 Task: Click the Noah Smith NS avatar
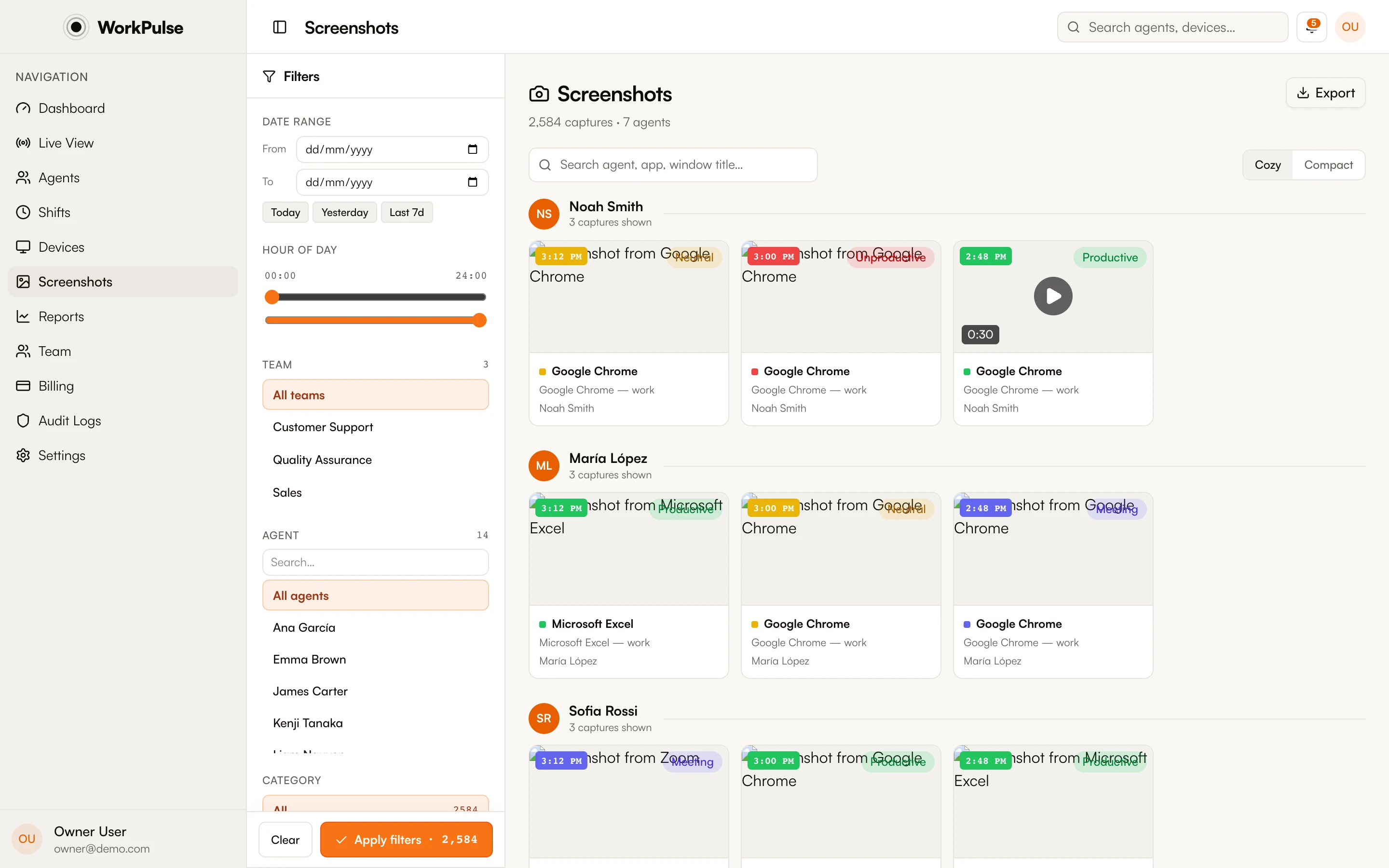(x=544, y=214)
